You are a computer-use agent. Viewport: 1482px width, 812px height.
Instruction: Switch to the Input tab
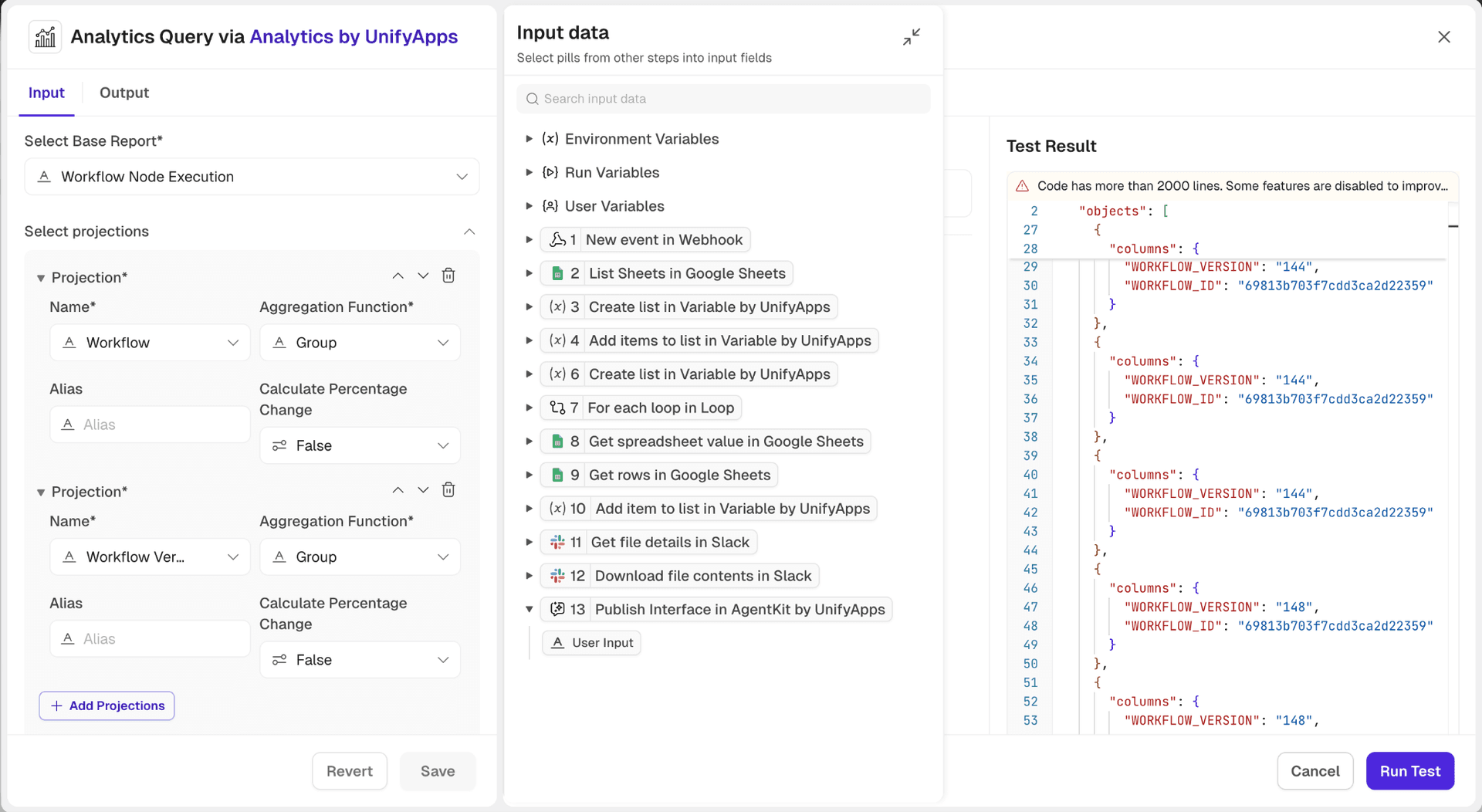click(x=46, y=93)
